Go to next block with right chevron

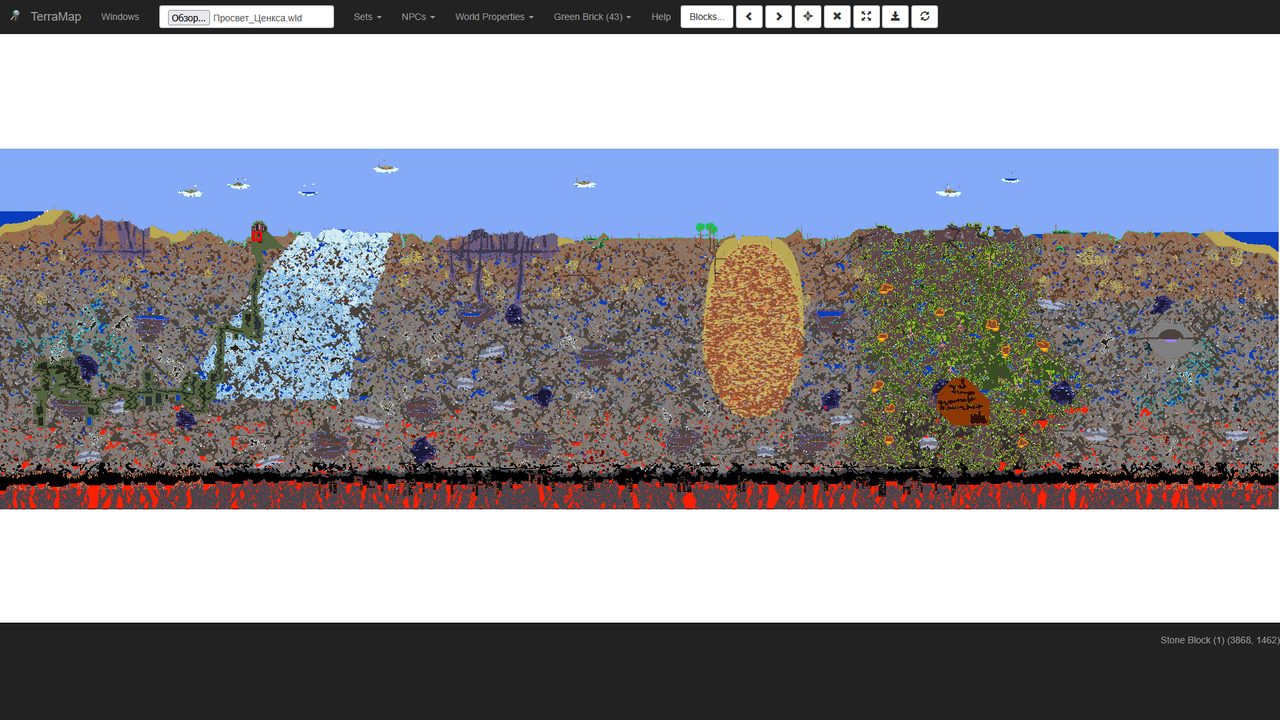pos(778,16)
